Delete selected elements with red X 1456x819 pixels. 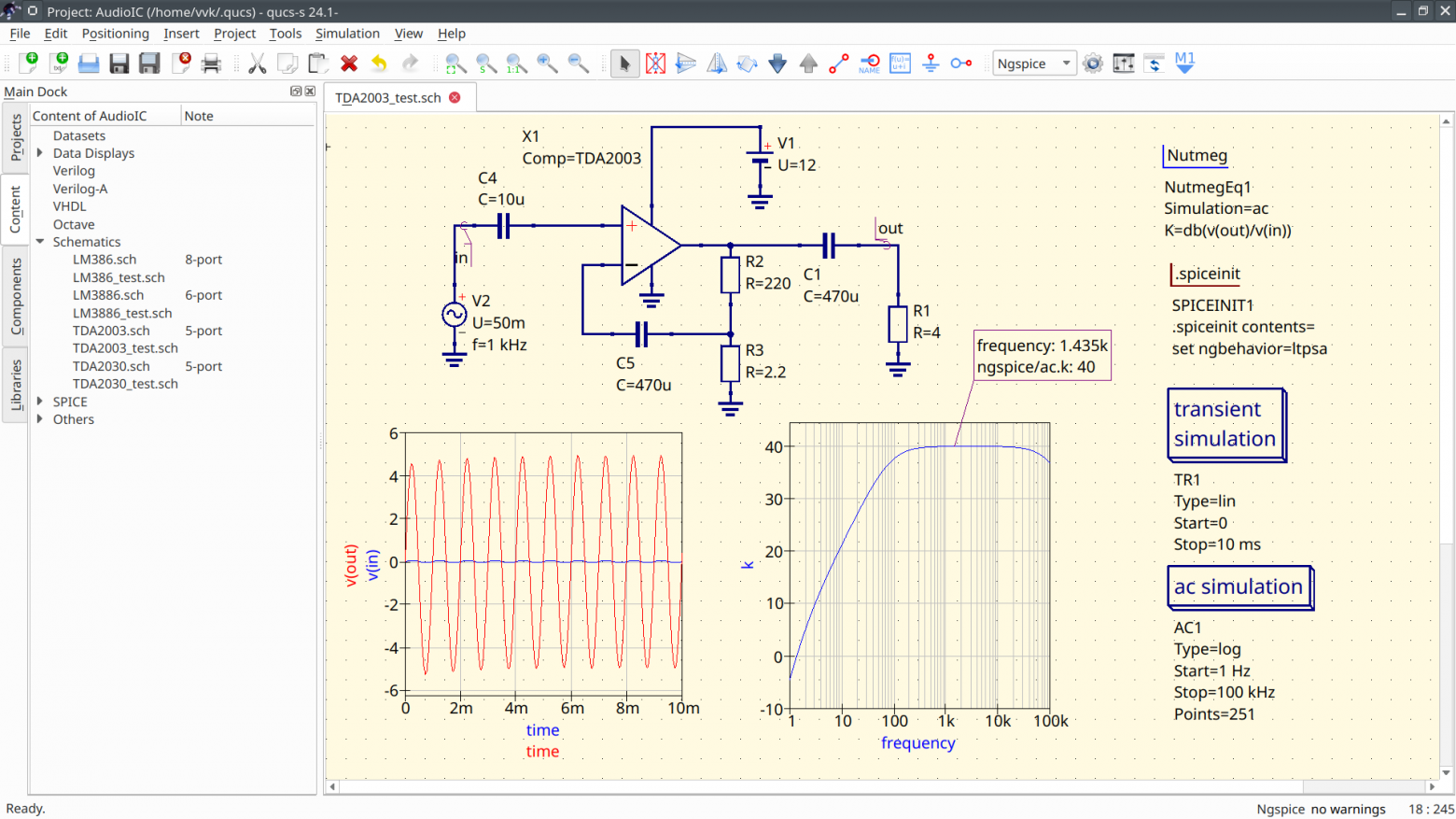pos(349,64)
